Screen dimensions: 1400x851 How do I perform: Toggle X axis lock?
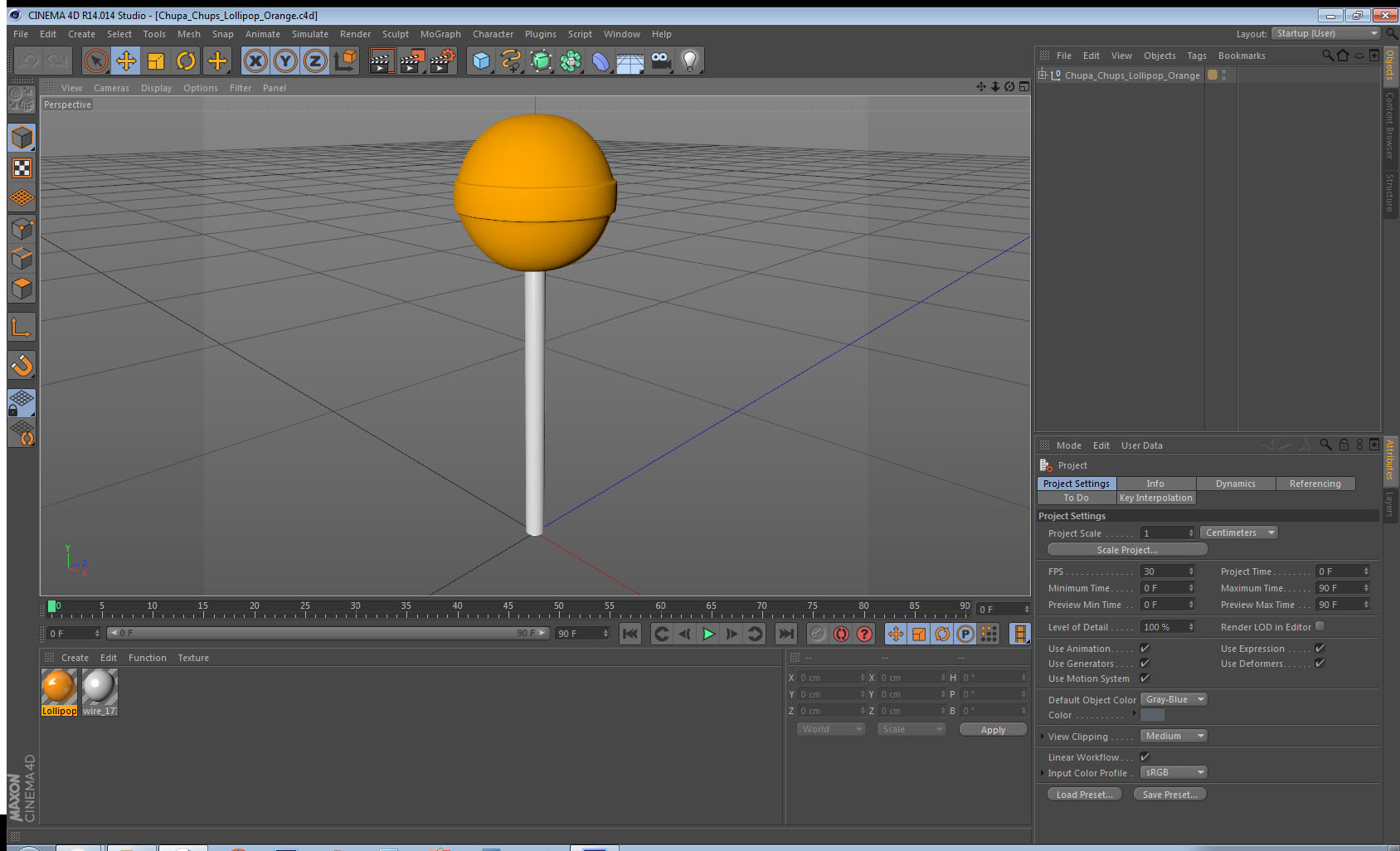pos(255,61)
